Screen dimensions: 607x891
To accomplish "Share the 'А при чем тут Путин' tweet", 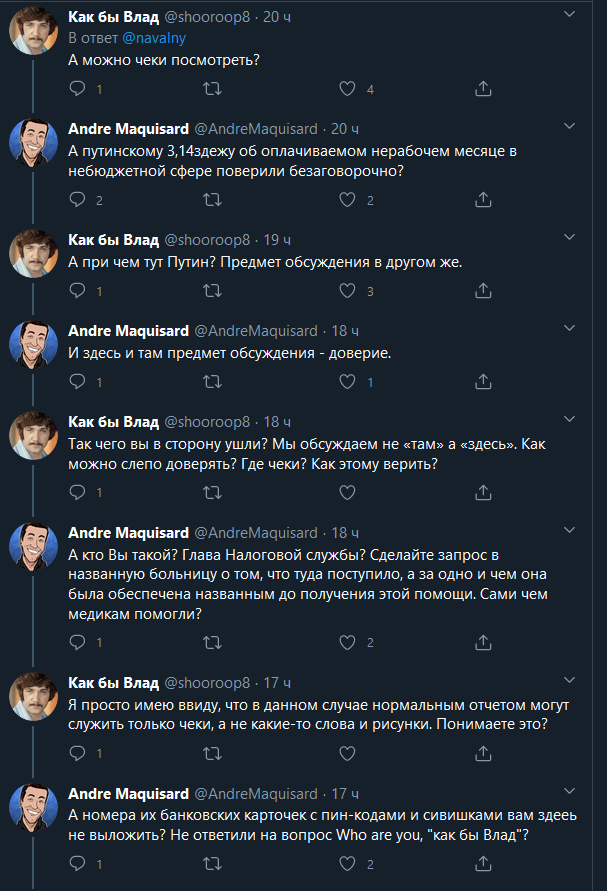I will [483, 291].
